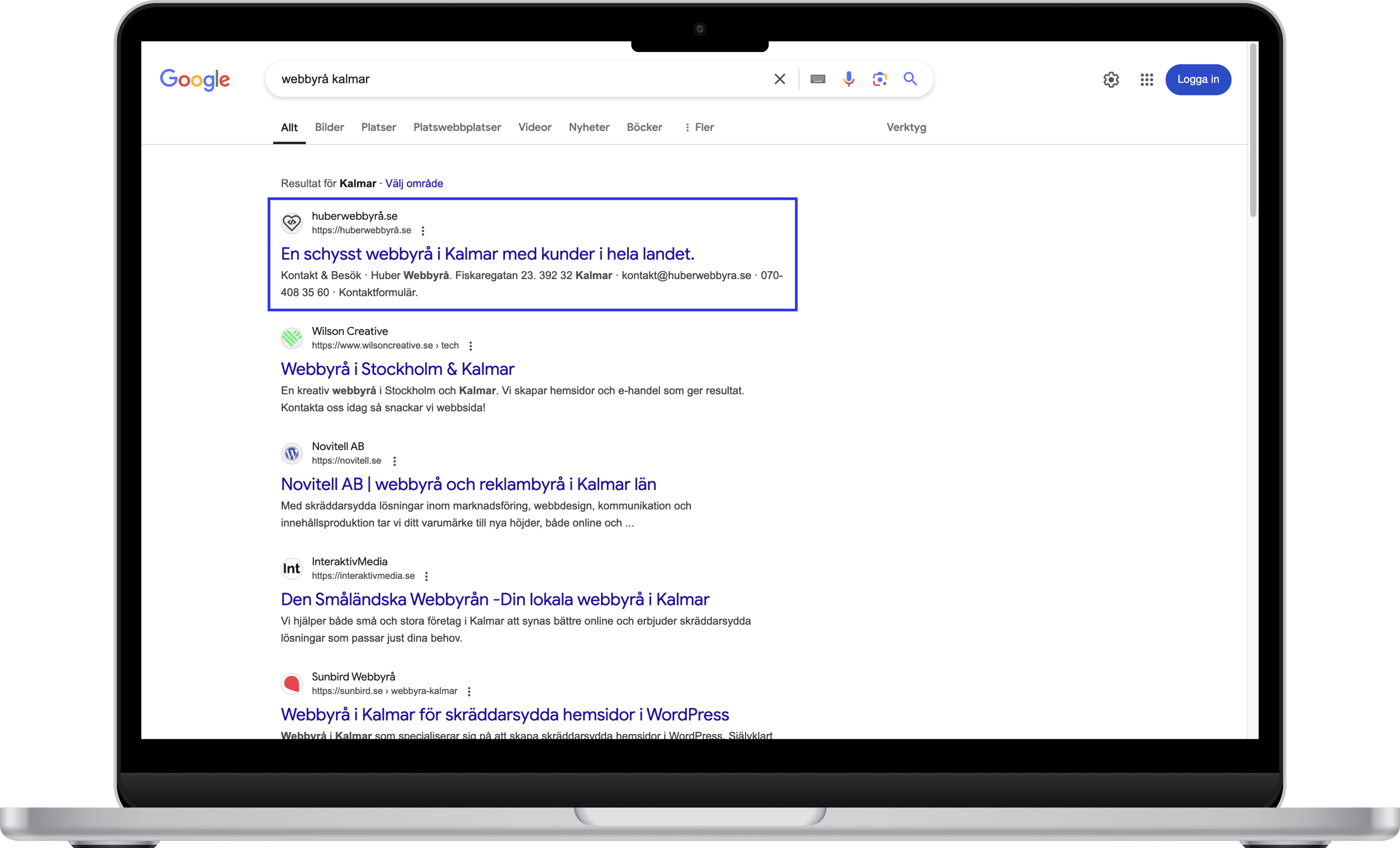Open result Webbyrå i Stockholm & Kalmar

tap(398, 369)
